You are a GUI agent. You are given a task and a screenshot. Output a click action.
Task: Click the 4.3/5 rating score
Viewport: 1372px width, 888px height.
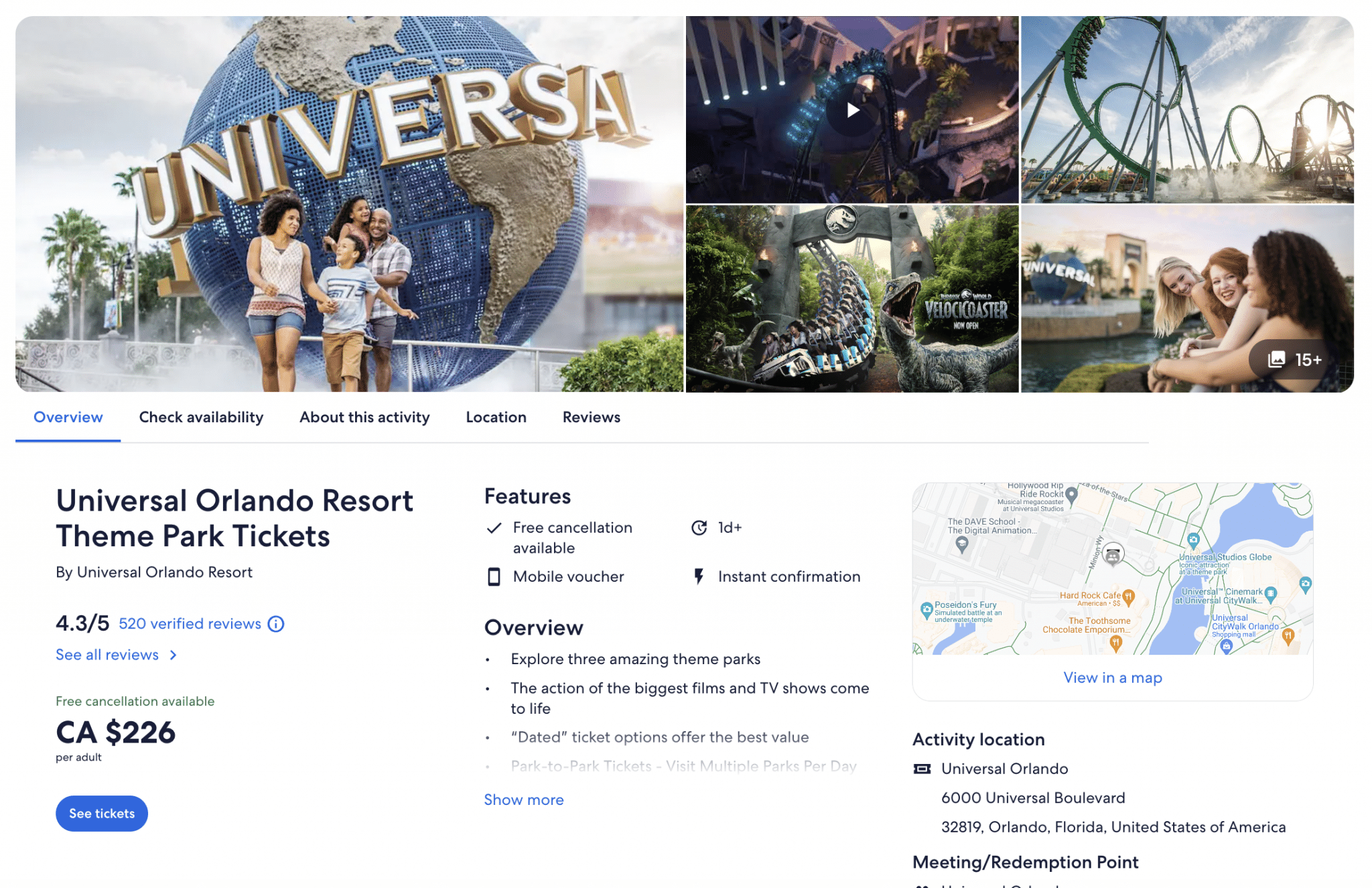82,623
